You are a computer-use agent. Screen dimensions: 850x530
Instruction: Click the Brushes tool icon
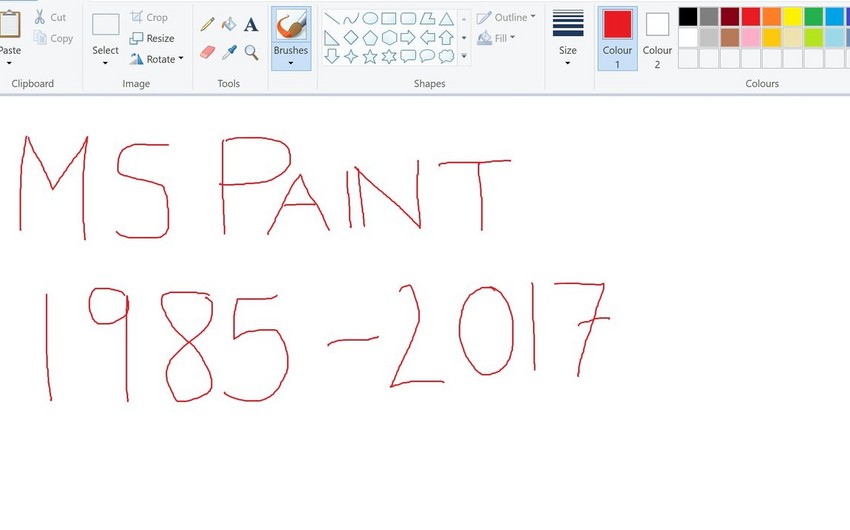[291, 25]
